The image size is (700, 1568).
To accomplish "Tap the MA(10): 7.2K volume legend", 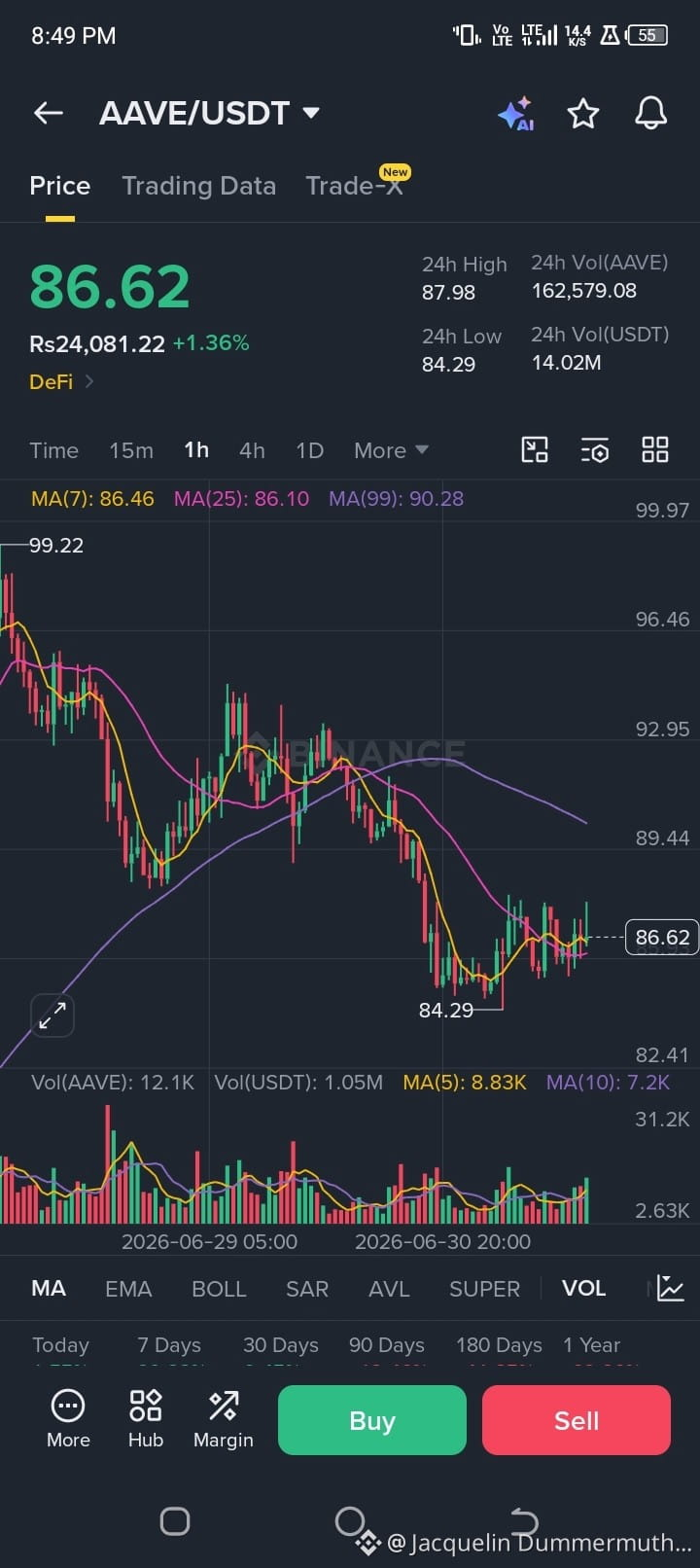I will [609, 1083].
